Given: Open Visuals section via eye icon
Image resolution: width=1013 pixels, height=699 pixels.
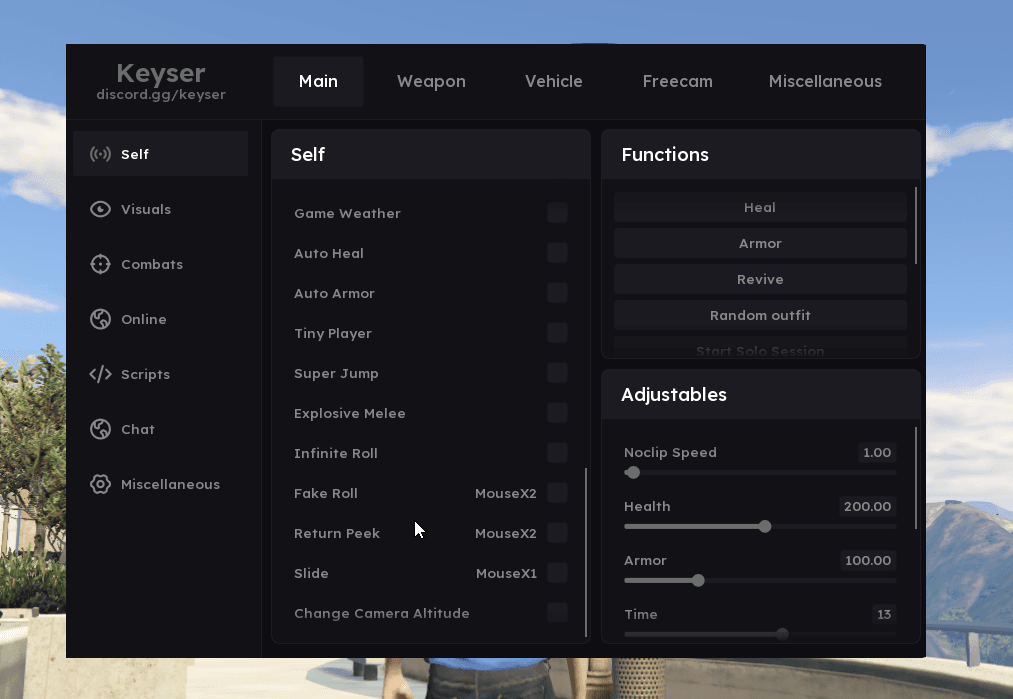Looking at the screenshot, I should click(x=100, y=209).
